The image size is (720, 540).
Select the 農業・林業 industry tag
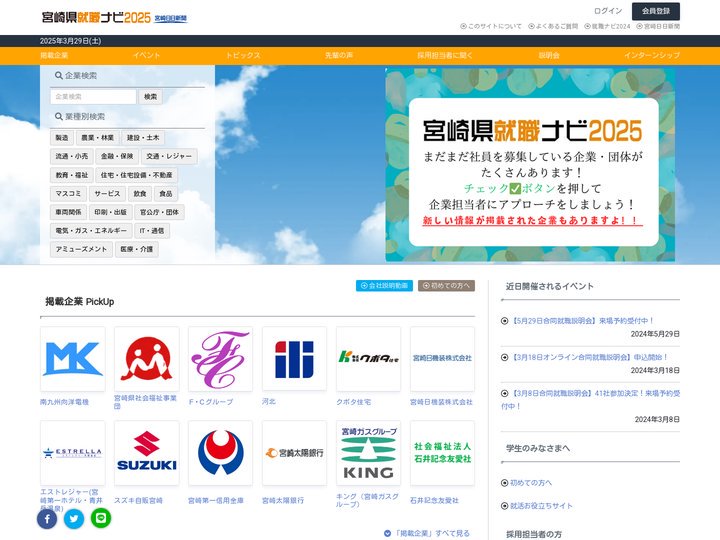(x=97, y=138)
